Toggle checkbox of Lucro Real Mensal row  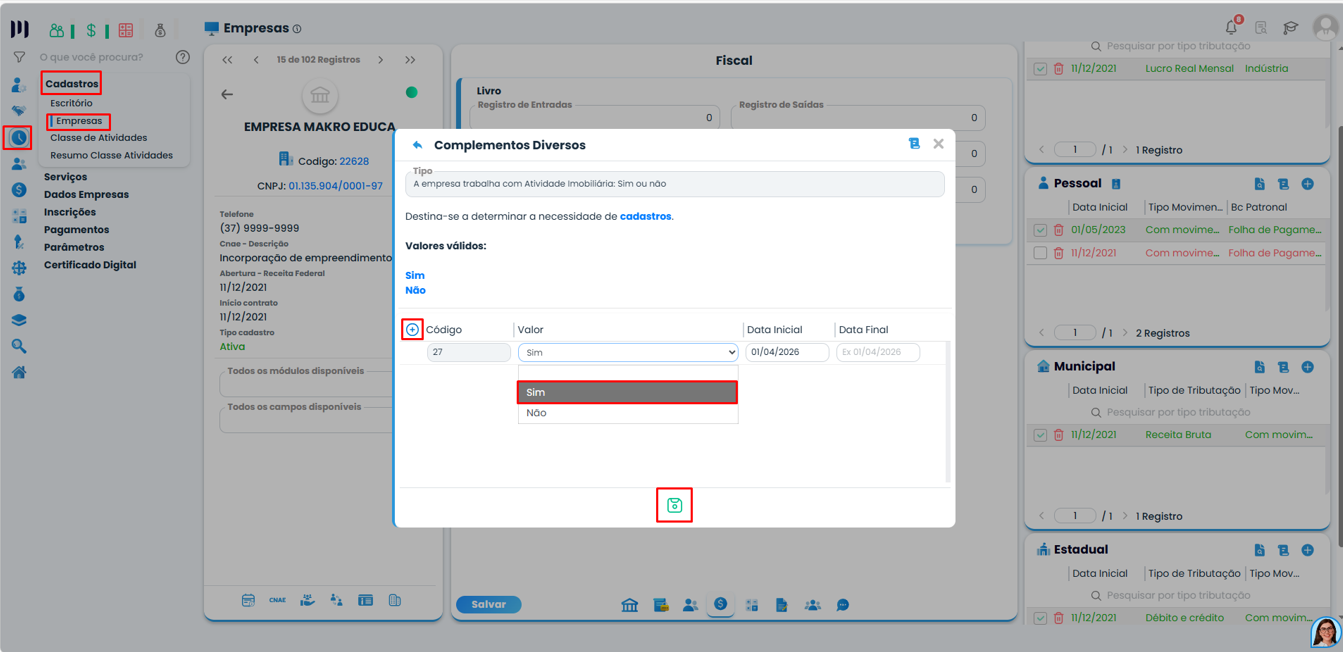(x=1040, y=69)
